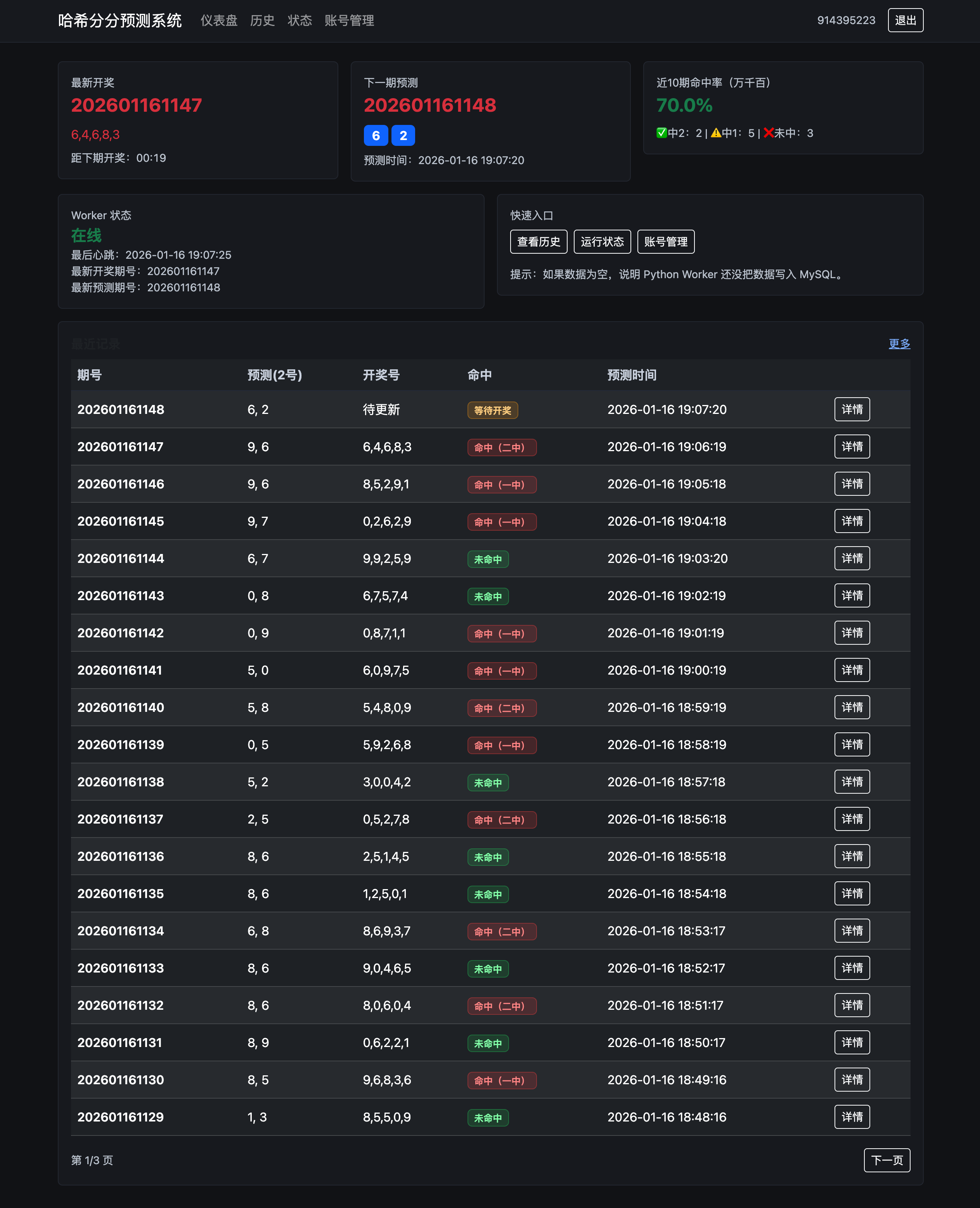The image size is (980, 1208).
Task: Open 账号管理 from the top navigation
Action: pos(350,20)
